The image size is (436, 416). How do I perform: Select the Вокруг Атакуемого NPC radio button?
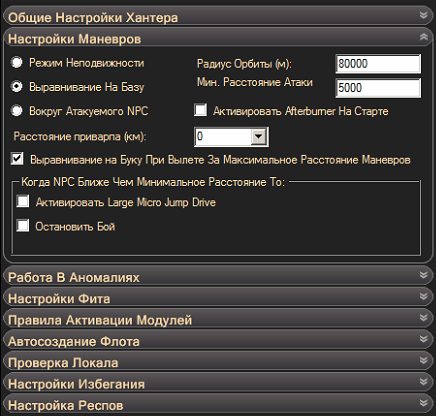pyautogui.click(x=17, y=110)
